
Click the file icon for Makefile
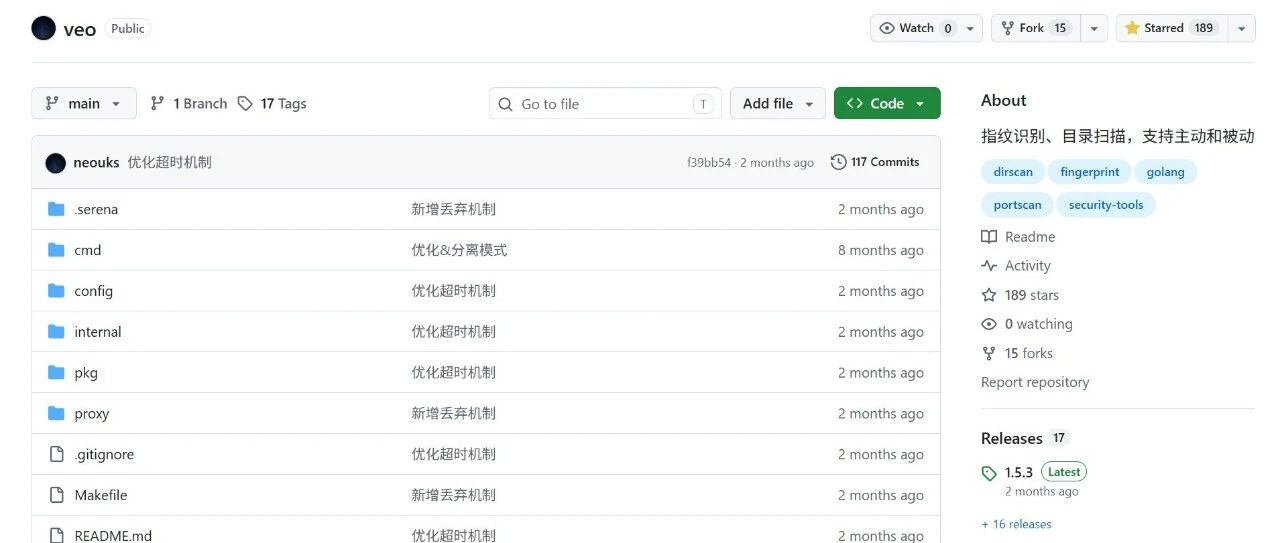coord(56,495)
